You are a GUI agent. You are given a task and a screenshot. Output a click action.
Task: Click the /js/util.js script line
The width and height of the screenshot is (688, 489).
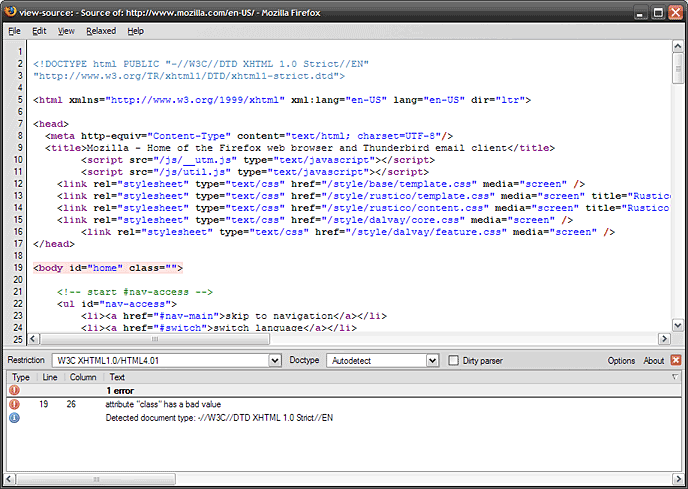click(x=254, y=172)
